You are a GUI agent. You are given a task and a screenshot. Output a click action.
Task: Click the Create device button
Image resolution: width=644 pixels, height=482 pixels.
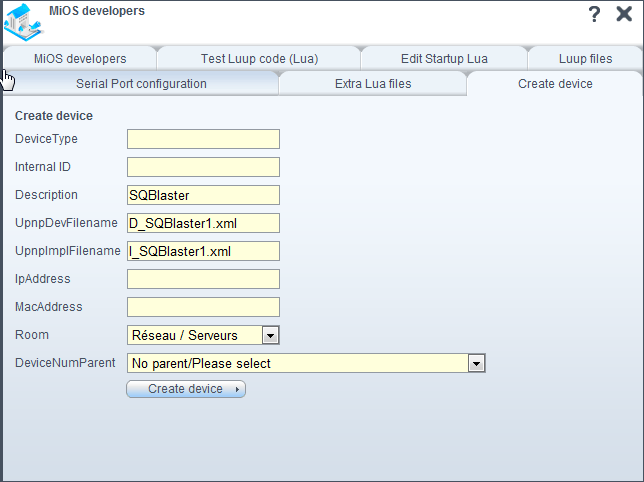click(x=186, y=389)
